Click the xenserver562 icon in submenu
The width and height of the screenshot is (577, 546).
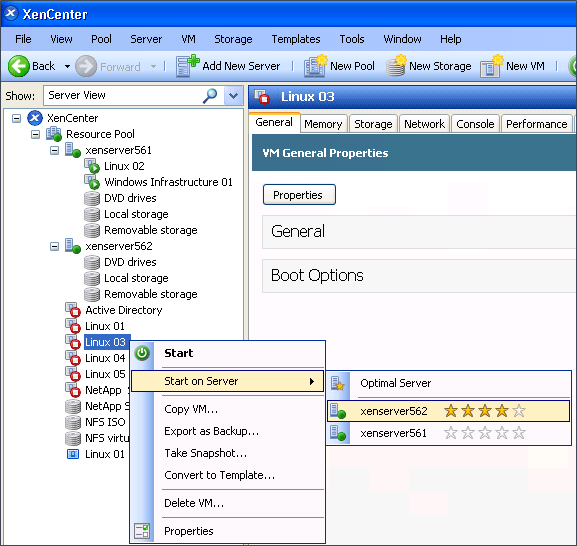click(x=338, y=411)
